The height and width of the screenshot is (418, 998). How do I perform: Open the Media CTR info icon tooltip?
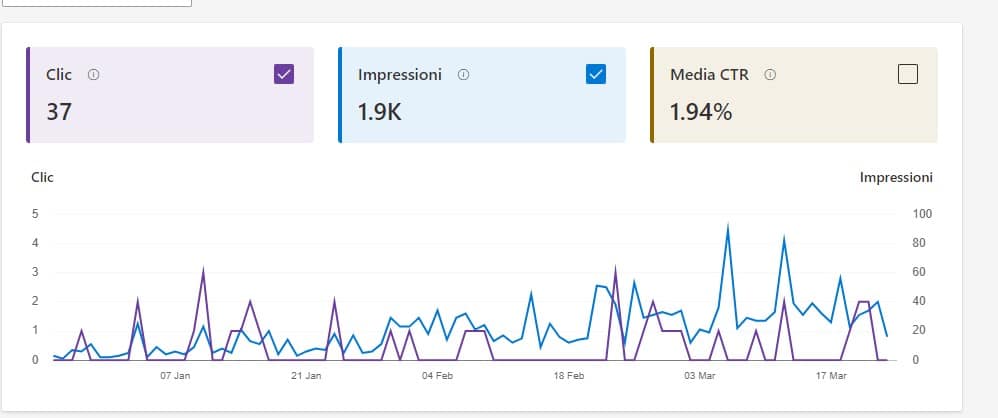(770, 74)
